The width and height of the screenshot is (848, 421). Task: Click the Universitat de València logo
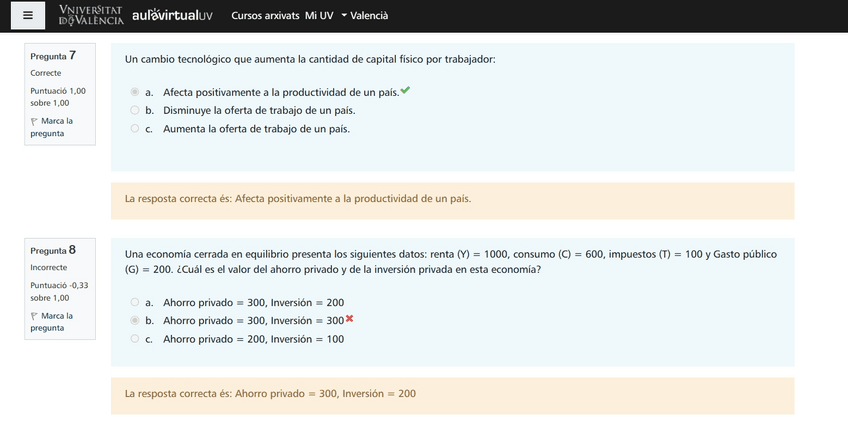(x=91, y=16)
